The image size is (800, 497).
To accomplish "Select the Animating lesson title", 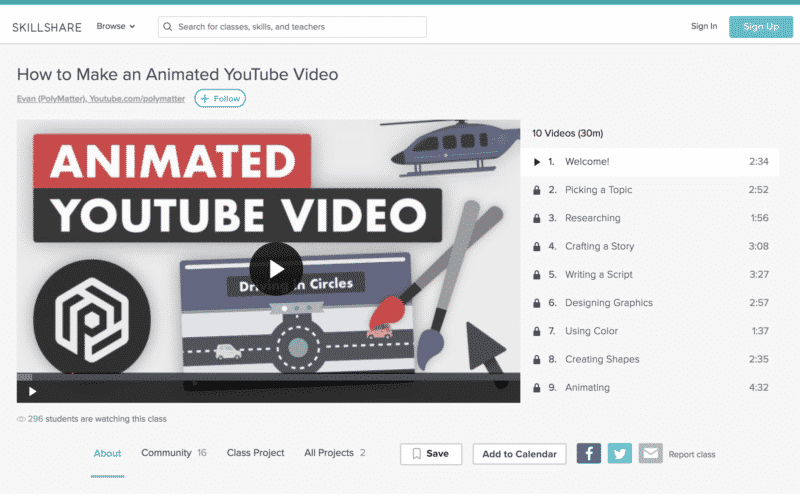I will point(587,387).
